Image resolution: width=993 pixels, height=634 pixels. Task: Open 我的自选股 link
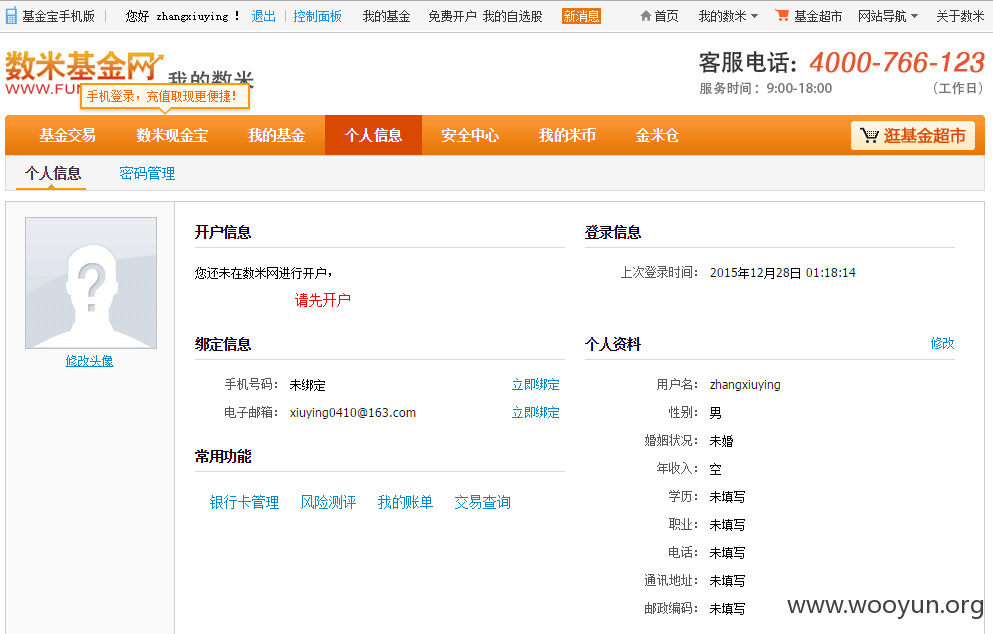pyautogui.click(x=512, y=16)
